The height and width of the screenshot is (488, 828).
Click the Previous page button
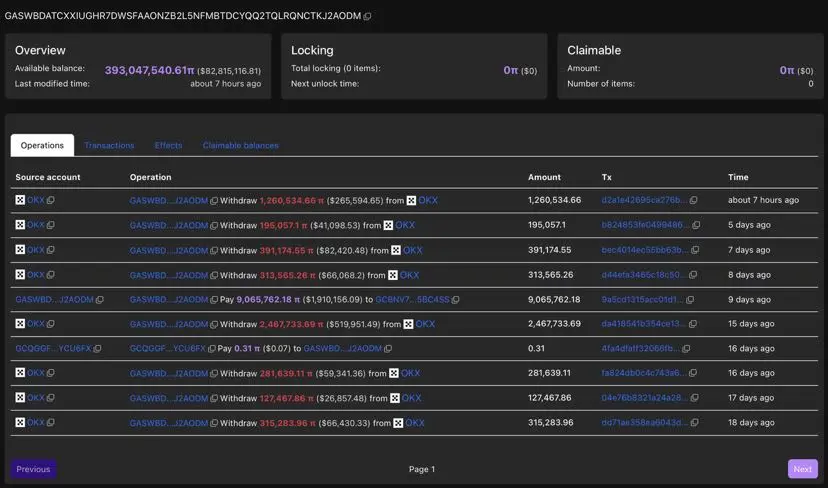(33, 469)
